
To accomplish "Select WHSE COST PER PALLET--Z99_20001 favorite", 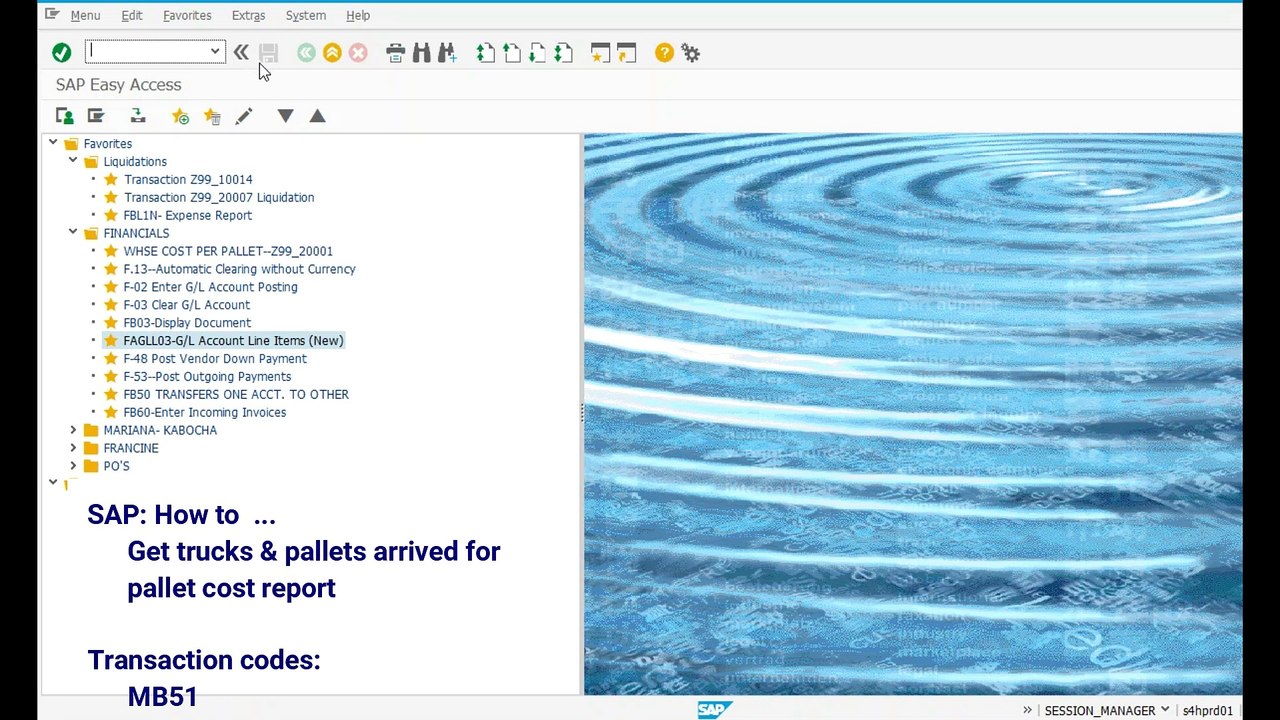I will tap(228, 251).
